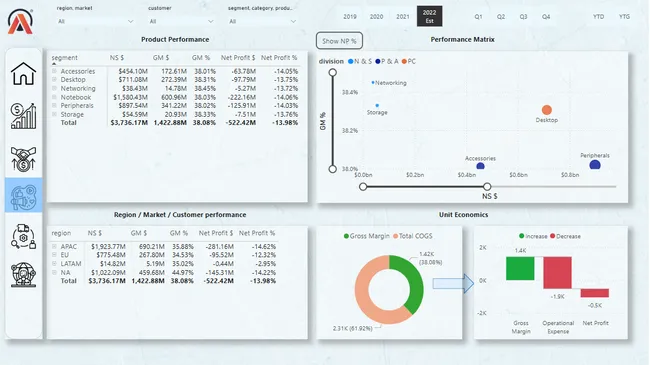Expand the Storage segment row

54,114
